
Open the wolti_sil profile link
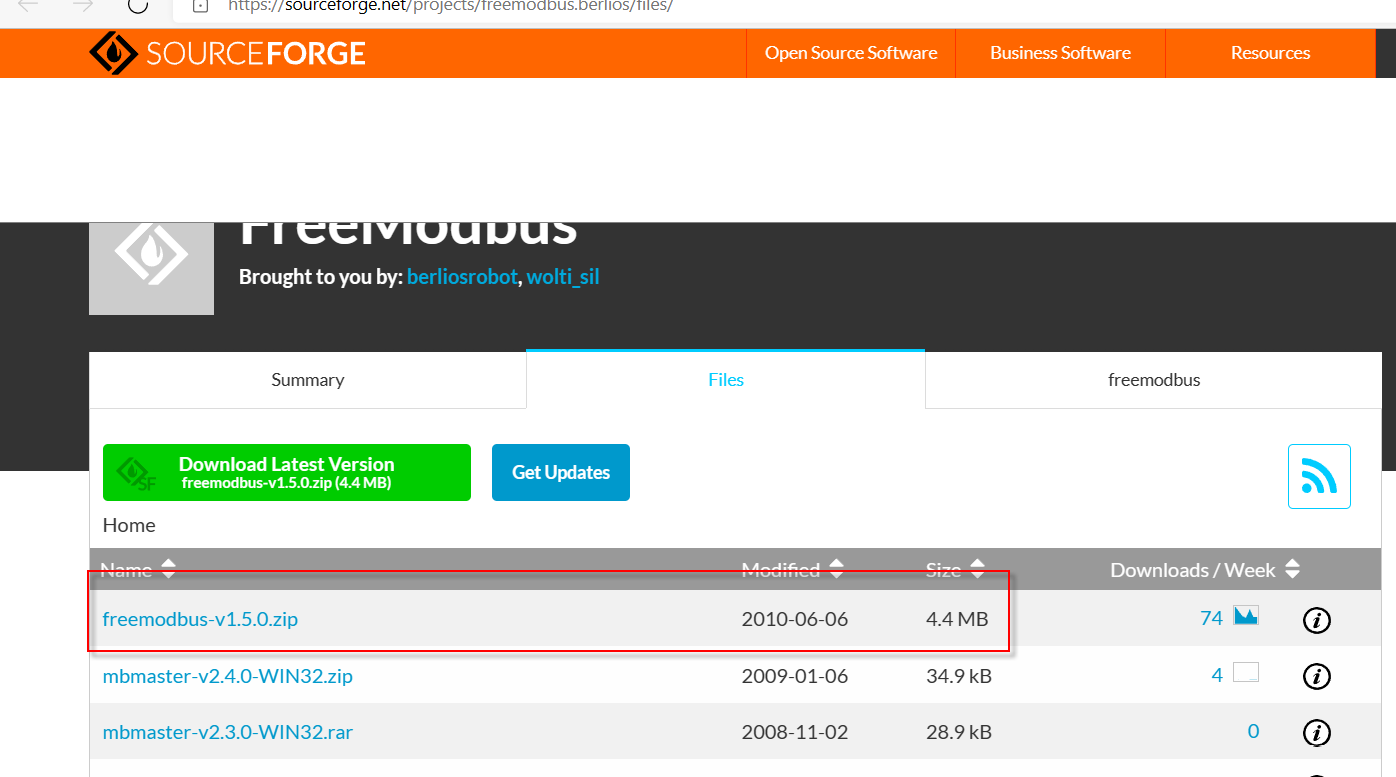(563, 277)
